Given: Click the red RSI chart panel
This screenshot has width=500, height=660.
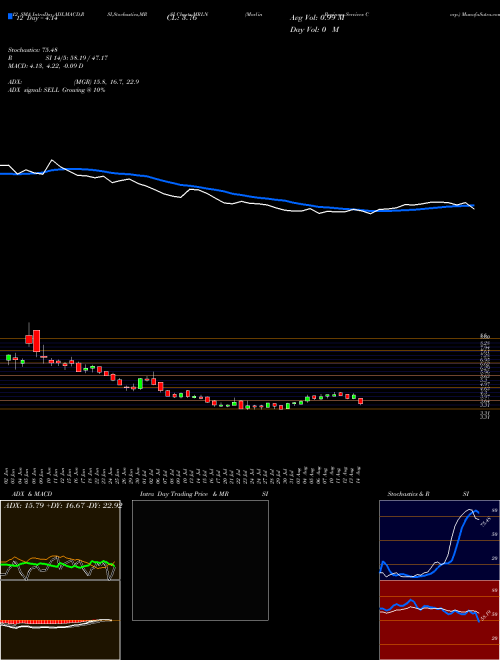Looking at the screenshot, I should pos(439,620).
